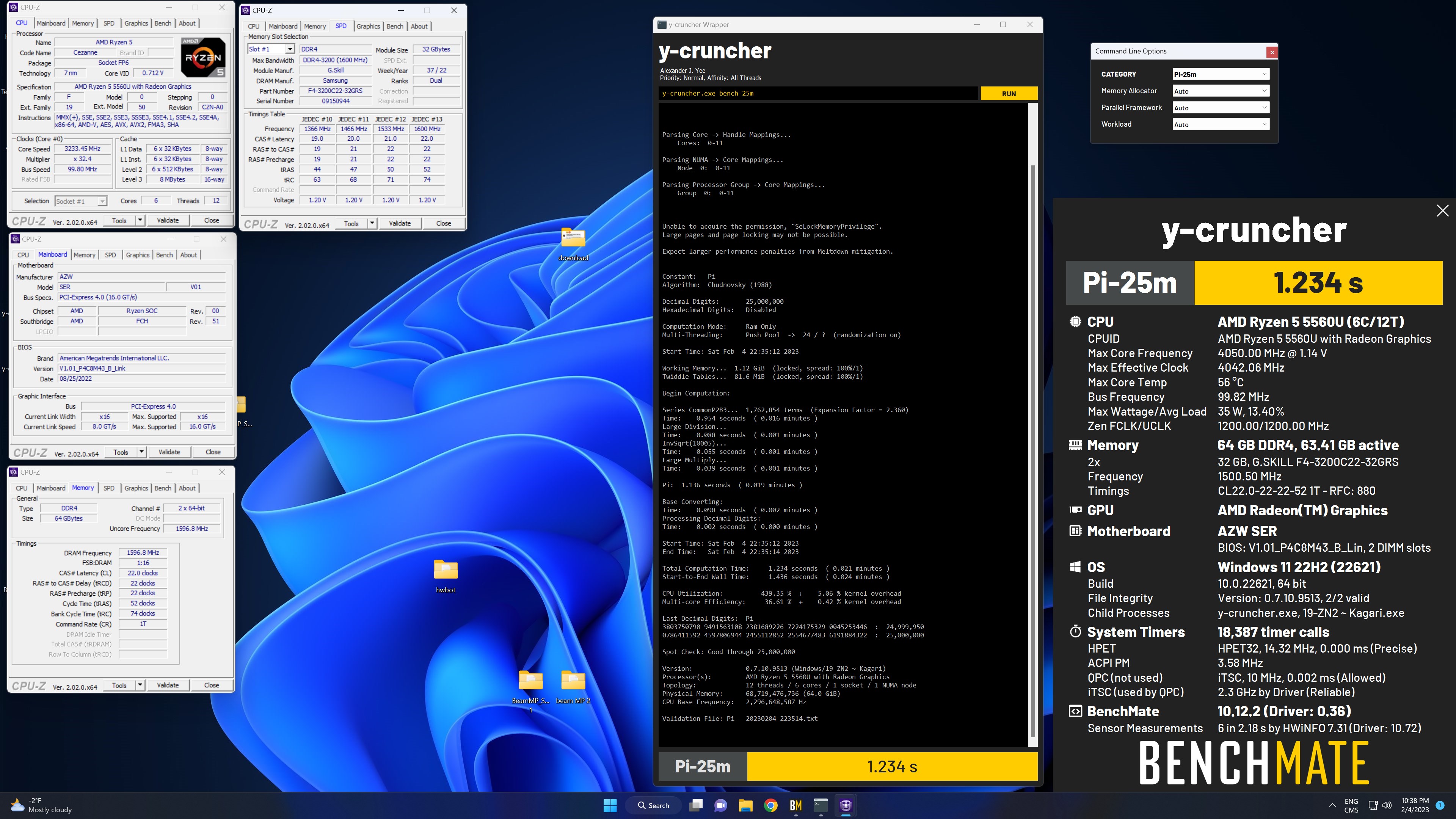
Task: Click the System Timers clock icon
Action: tap(1075, 631)
